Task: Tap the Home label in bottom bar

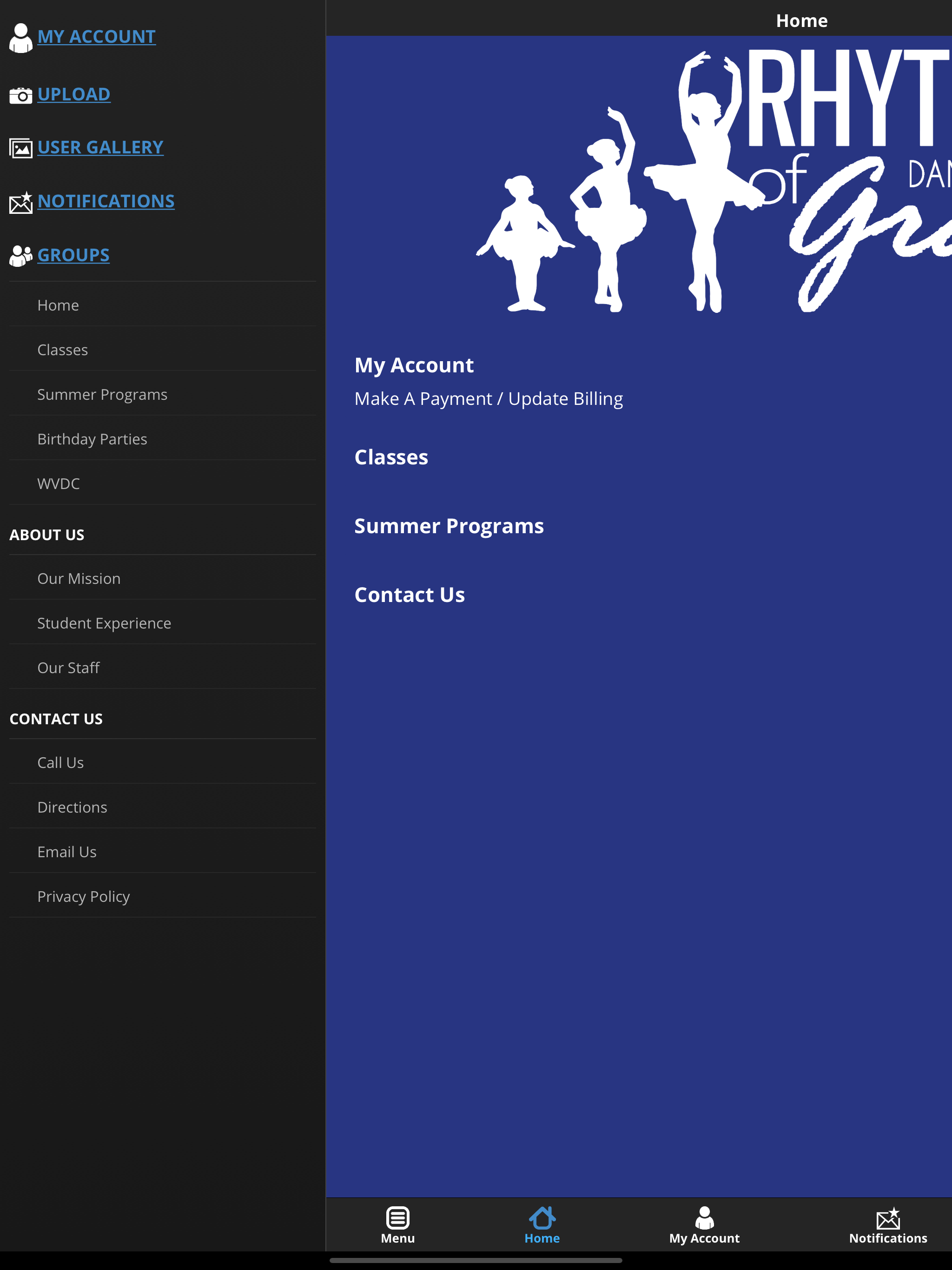Action: [542, 1238]
